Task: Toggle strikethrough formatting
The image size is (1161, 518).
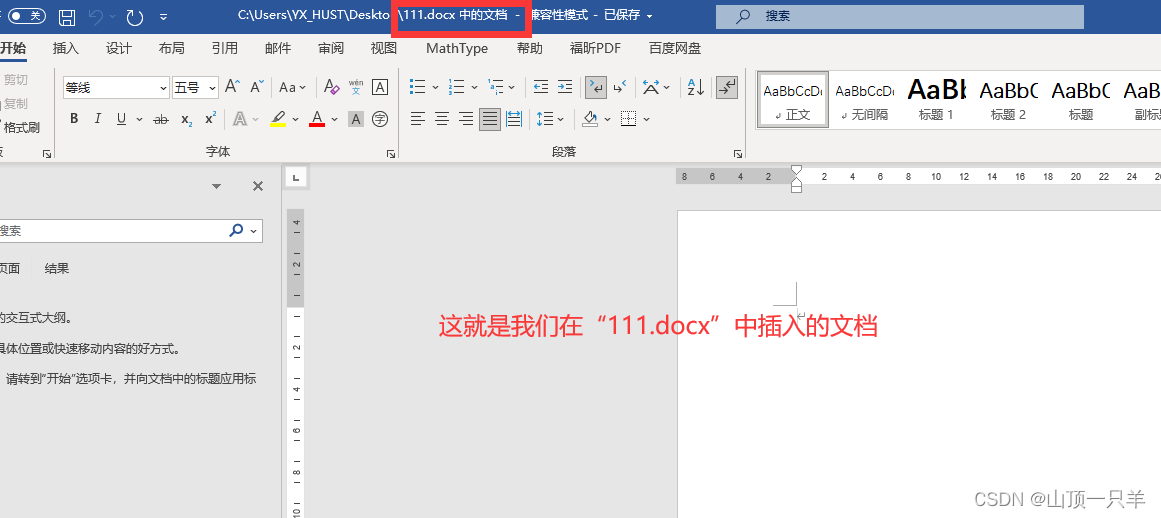Action: [161, 118]
